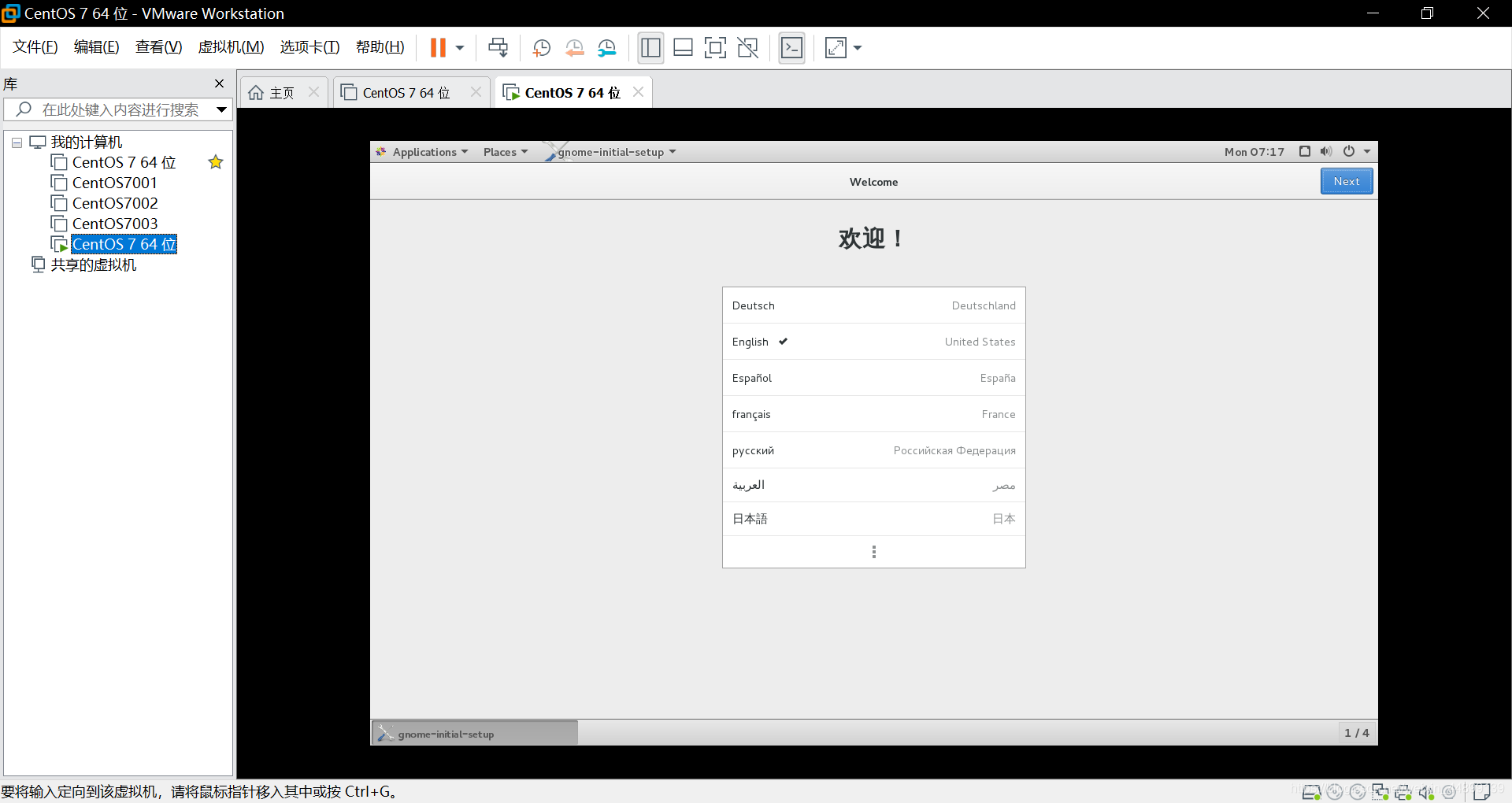Viewport: 1512px width, 803px height.
Task: Select Arabic language row
Action: (x=874, y=485)
